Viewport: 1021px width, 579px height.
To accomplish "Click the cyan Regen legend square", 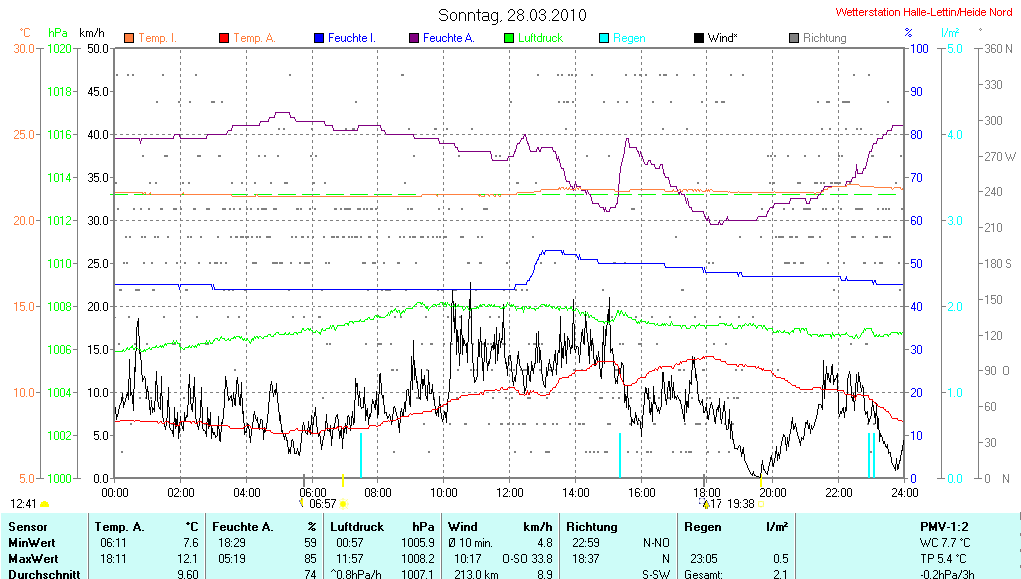I will pyautogui.click(x=604, y=38).
